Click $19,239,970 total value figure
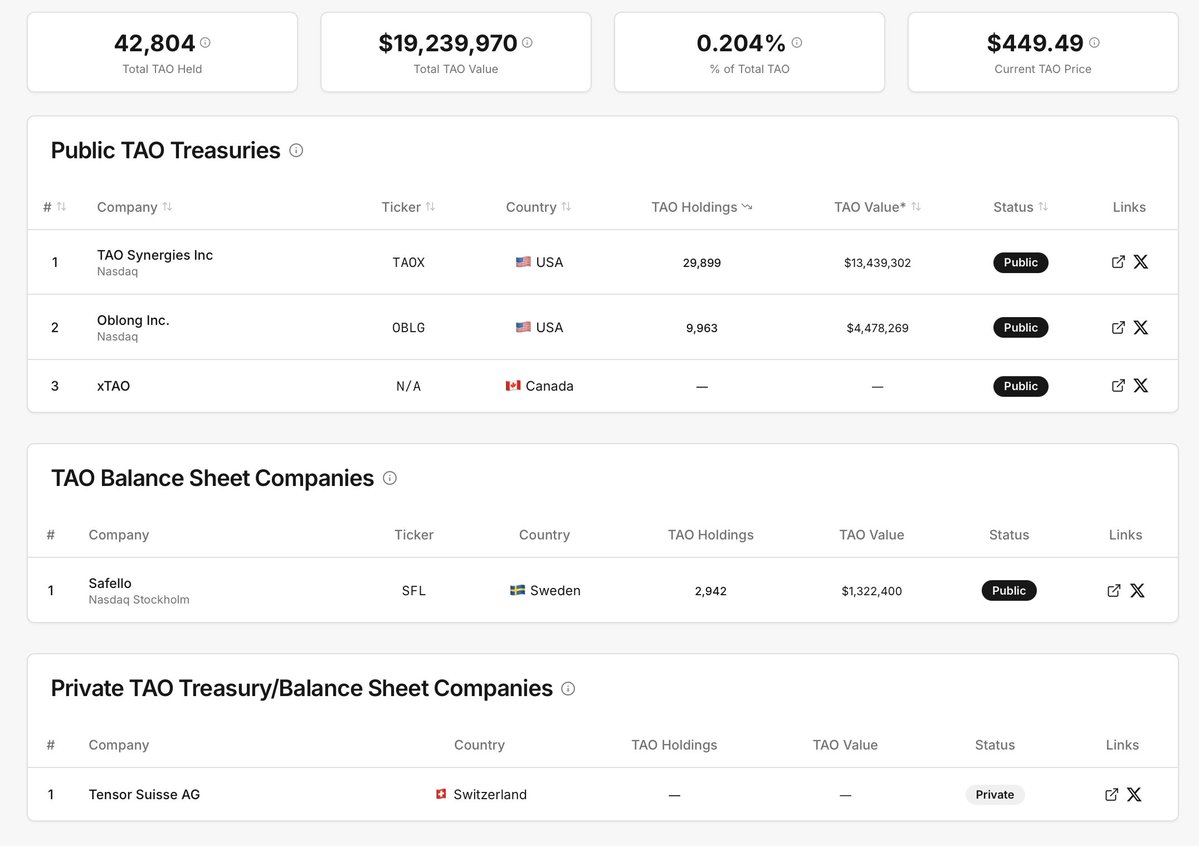Viewport: 1199px width, 846px height. coord(448,43)
